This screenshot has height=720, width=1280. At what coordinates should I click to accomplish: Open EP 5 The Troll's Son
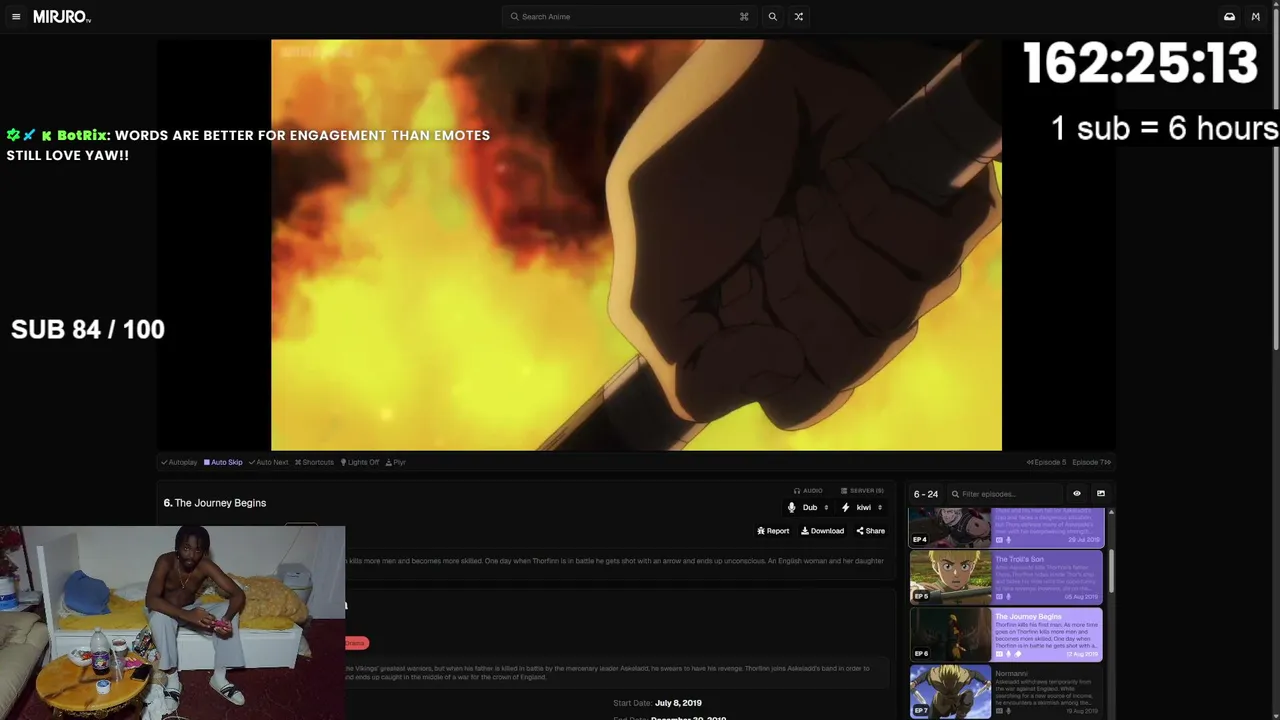[1006, 577]
